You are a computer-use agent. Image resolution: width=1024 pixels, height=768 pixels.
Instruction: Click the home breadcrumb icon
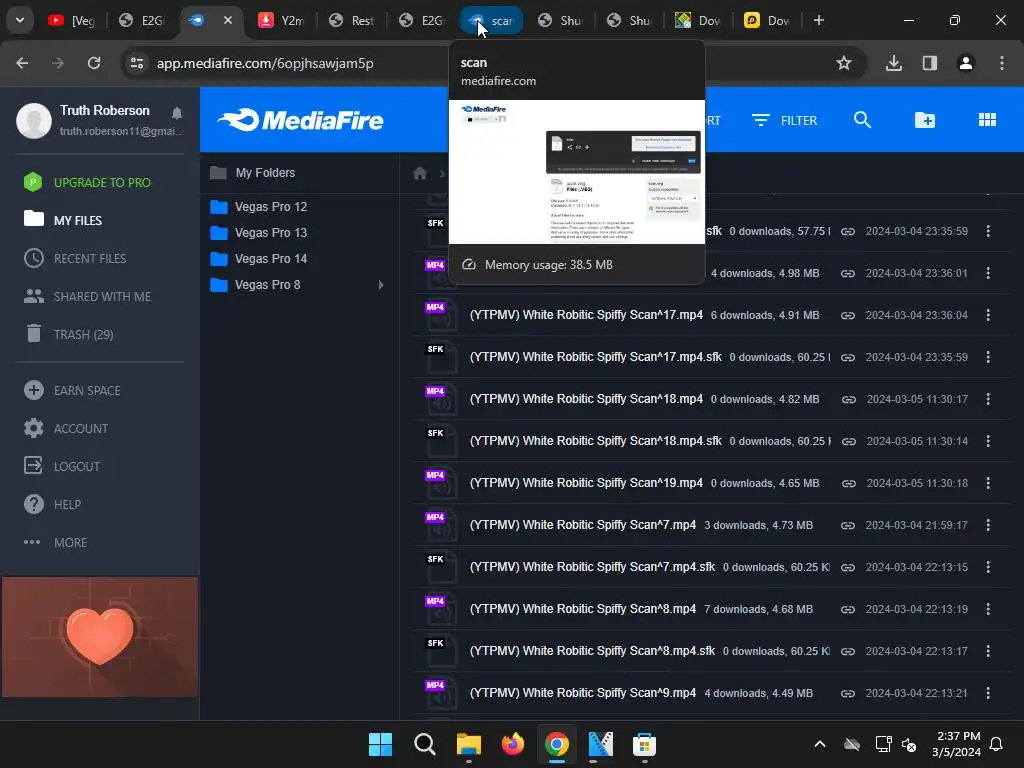point(420,173)
